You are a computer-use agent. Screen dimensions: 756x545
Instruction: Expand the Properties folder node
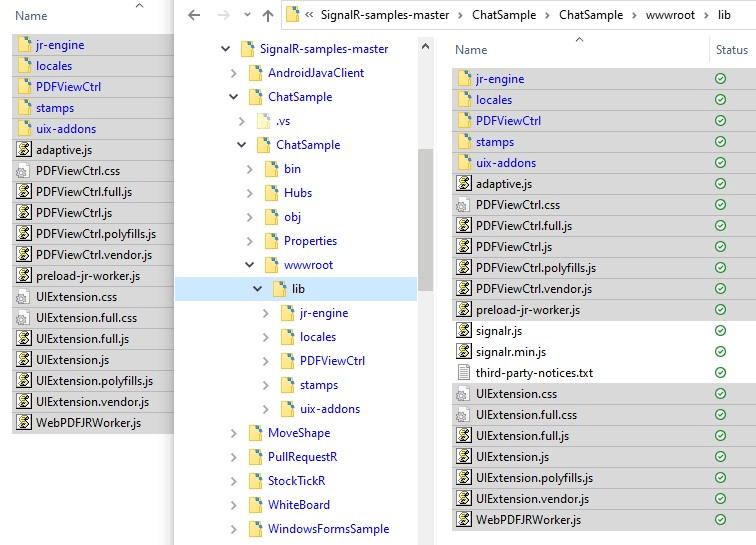pos(249,241)
